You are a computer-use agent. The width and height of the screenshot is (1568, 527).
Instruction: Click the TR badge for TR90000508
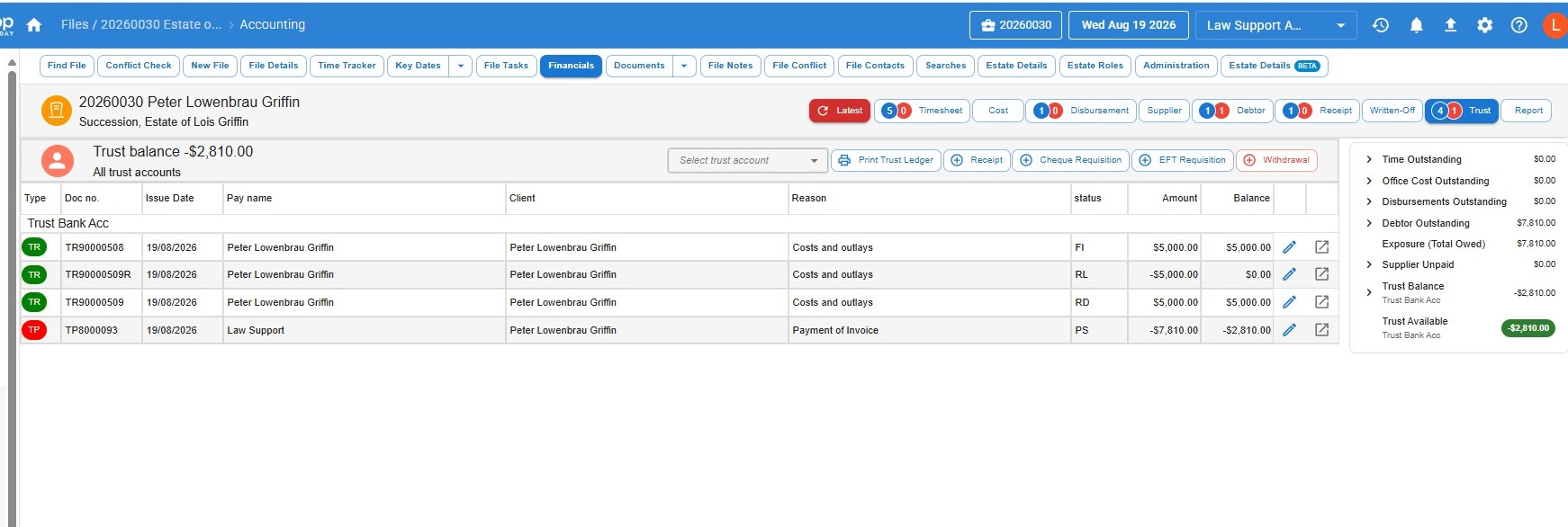[x=34, y=247]
